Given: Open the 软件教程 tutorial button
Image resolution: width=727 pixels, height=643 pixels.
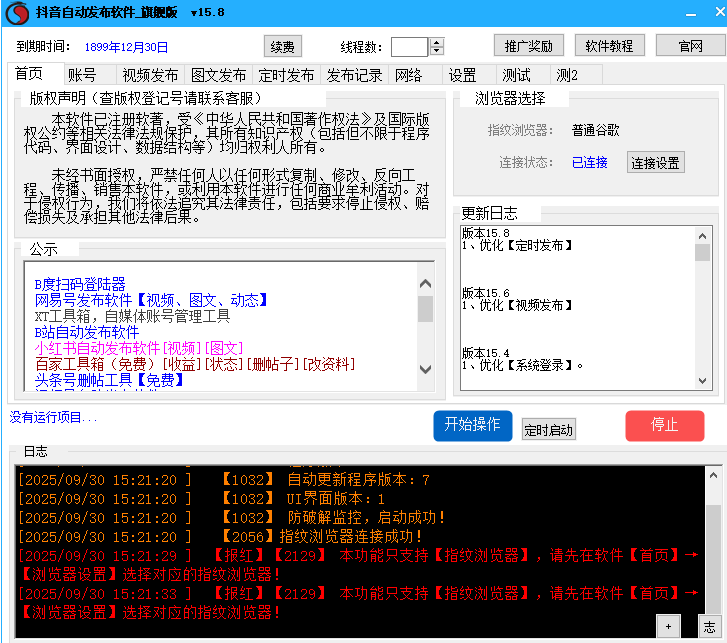Looking at the screenshot, I should coord(609,45).
